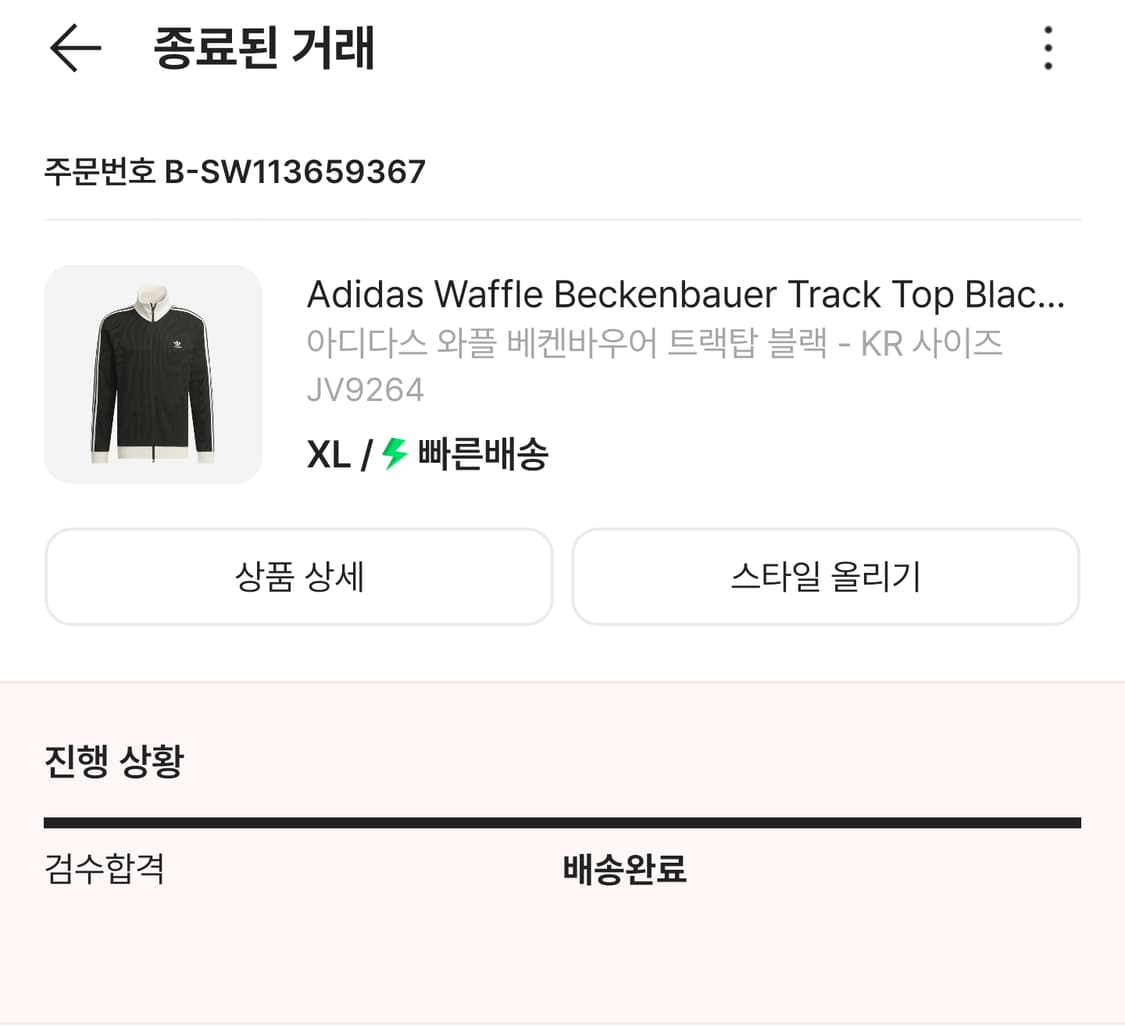Click the 빠른배송 fast shipping label
Image resolution: width=1125 pixels, height=1027 pixels.
[480, 453]
